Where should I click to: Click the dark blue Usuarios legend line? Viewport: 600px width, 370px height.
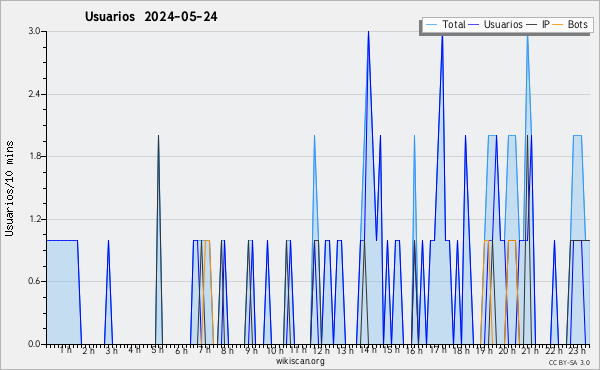coord(474,24)
